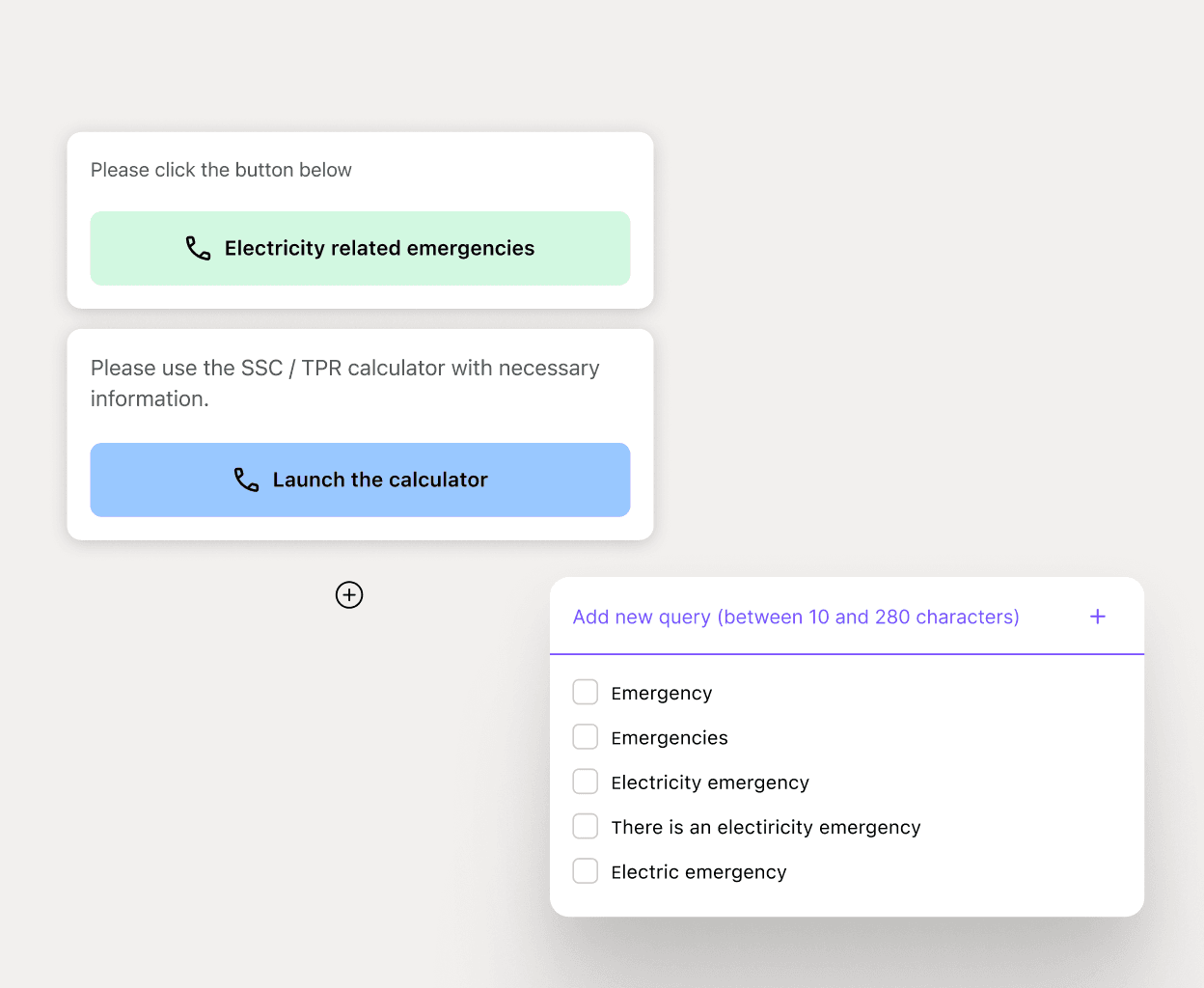1204x988 pixels.
Task: Click the Electric emergency label text
Action: [698, 871]
